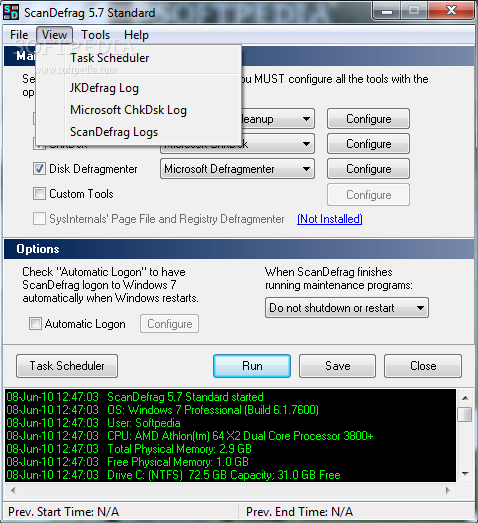The height and width of the screenshot is (523, 478).
Task: Open ScanDefrag Logs menu entry
Action: (x=138, y=132)
